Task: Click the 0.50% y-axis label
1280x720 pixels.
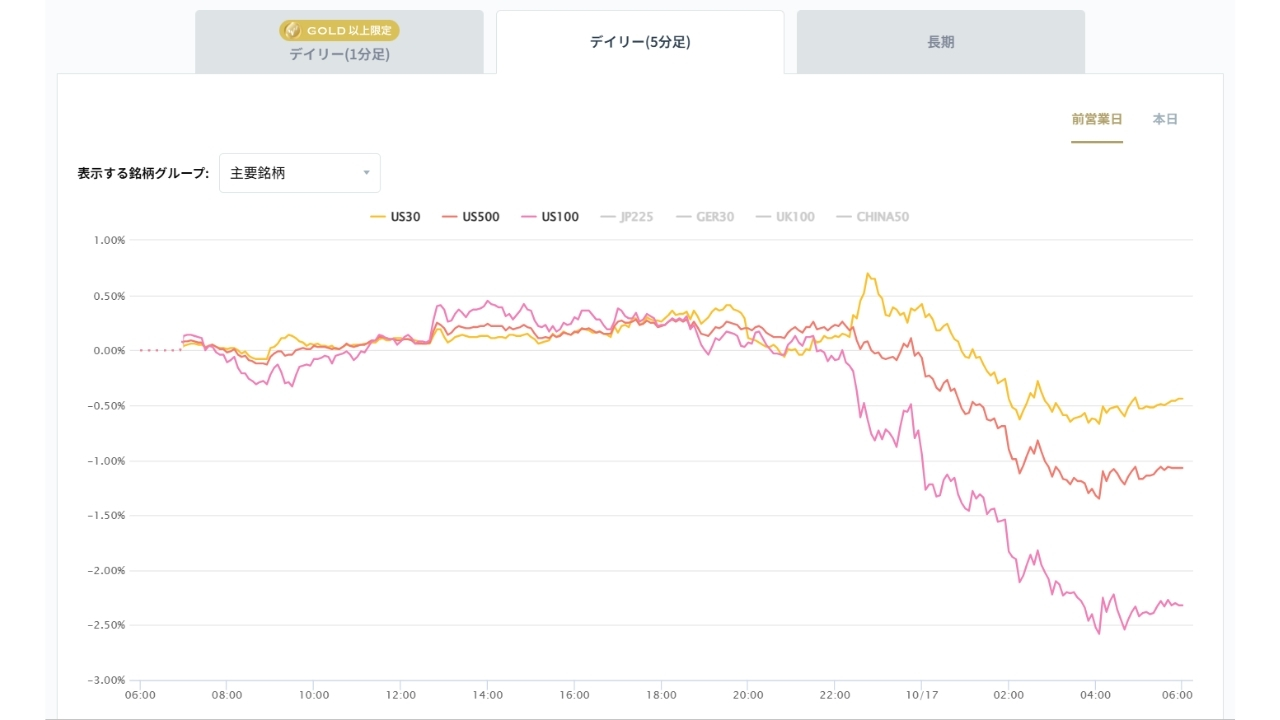Action: (110, 296)
